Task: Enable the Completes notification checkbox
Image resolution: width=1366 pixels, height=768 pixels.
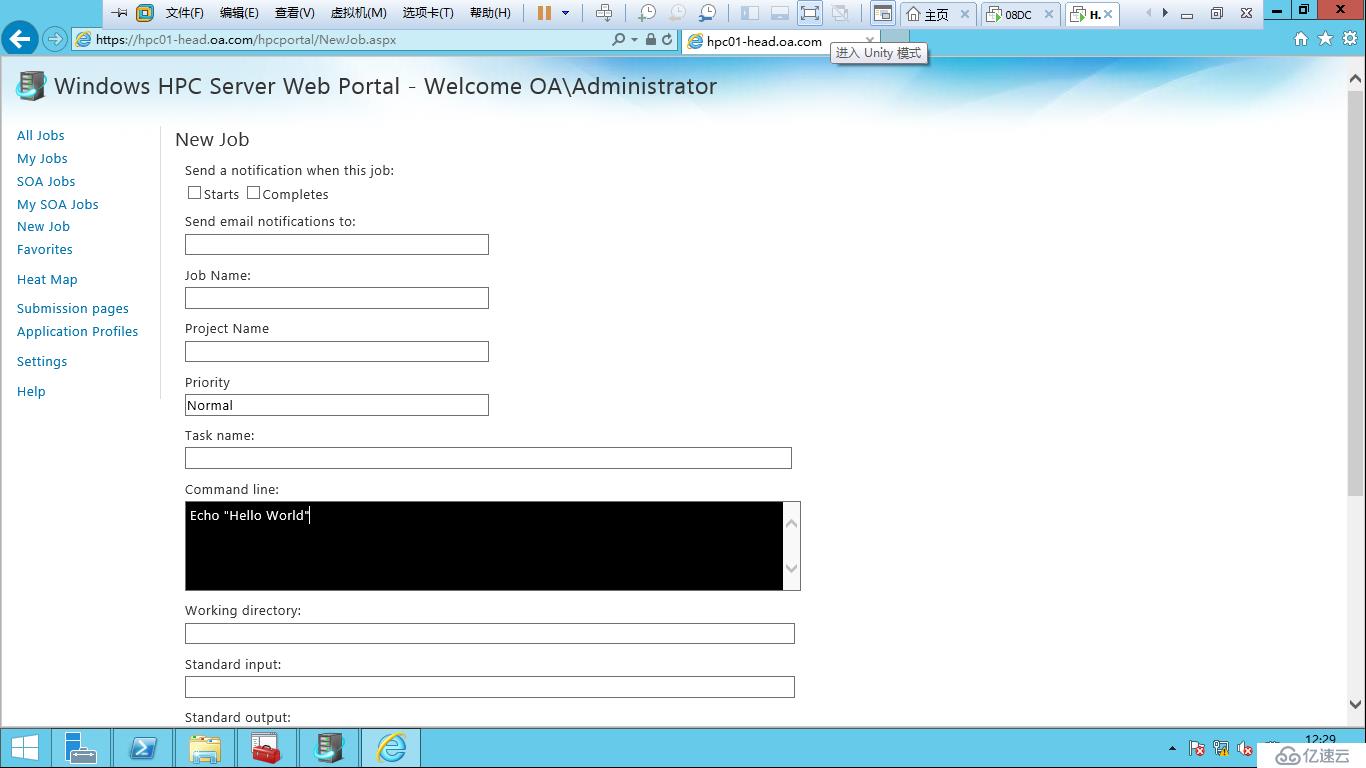Action: click(x=253, y=193)
